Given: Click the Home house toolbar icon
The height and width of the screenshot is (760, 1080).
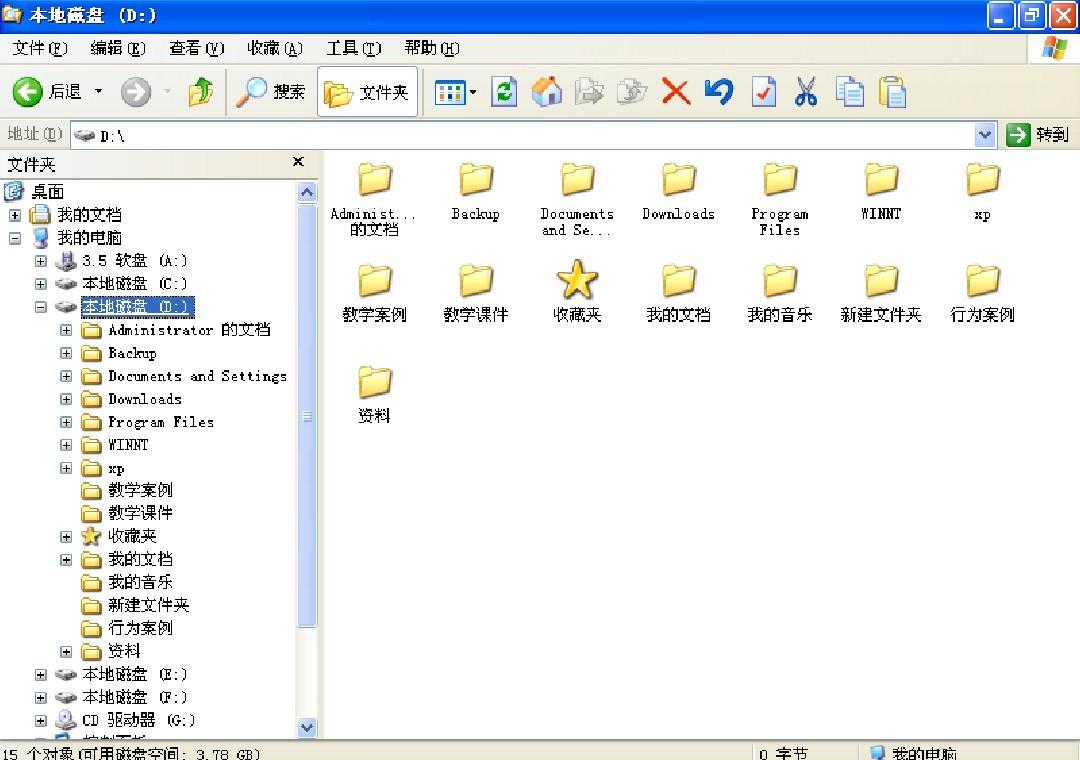Looking at the screenshot, I should 547,92.
